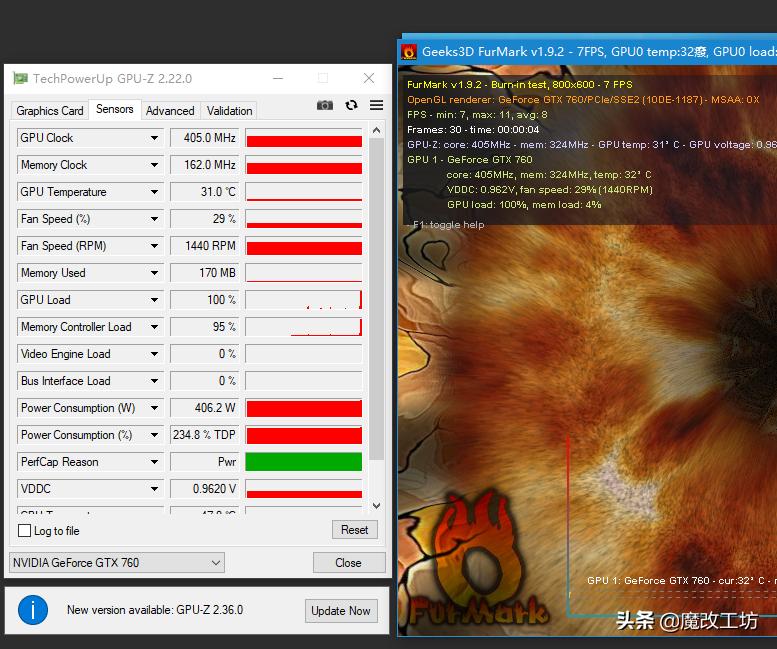Click the 95 % Memory Controller Load value
The image size is (777, 649).
tap(205, 327)
